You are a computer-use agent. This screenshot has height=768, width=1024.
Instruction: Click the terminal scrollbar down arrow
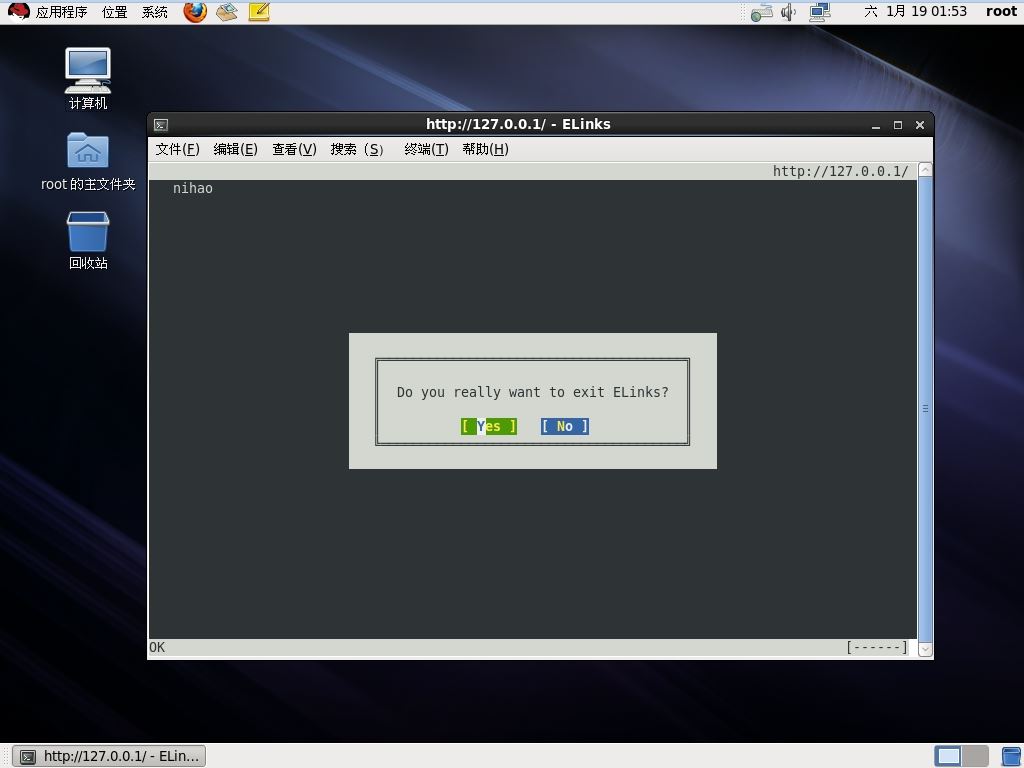925,649
